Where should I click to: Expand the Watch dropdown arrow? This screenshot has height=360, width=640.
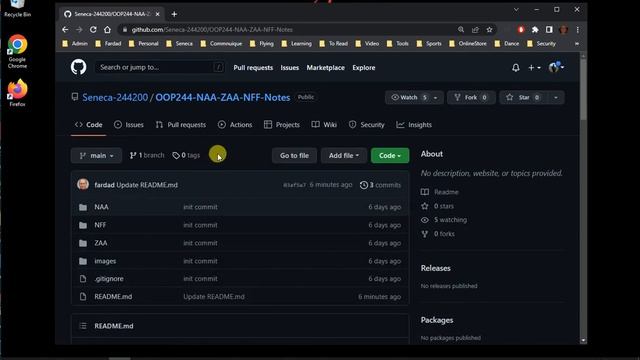[x=436, y=98]
